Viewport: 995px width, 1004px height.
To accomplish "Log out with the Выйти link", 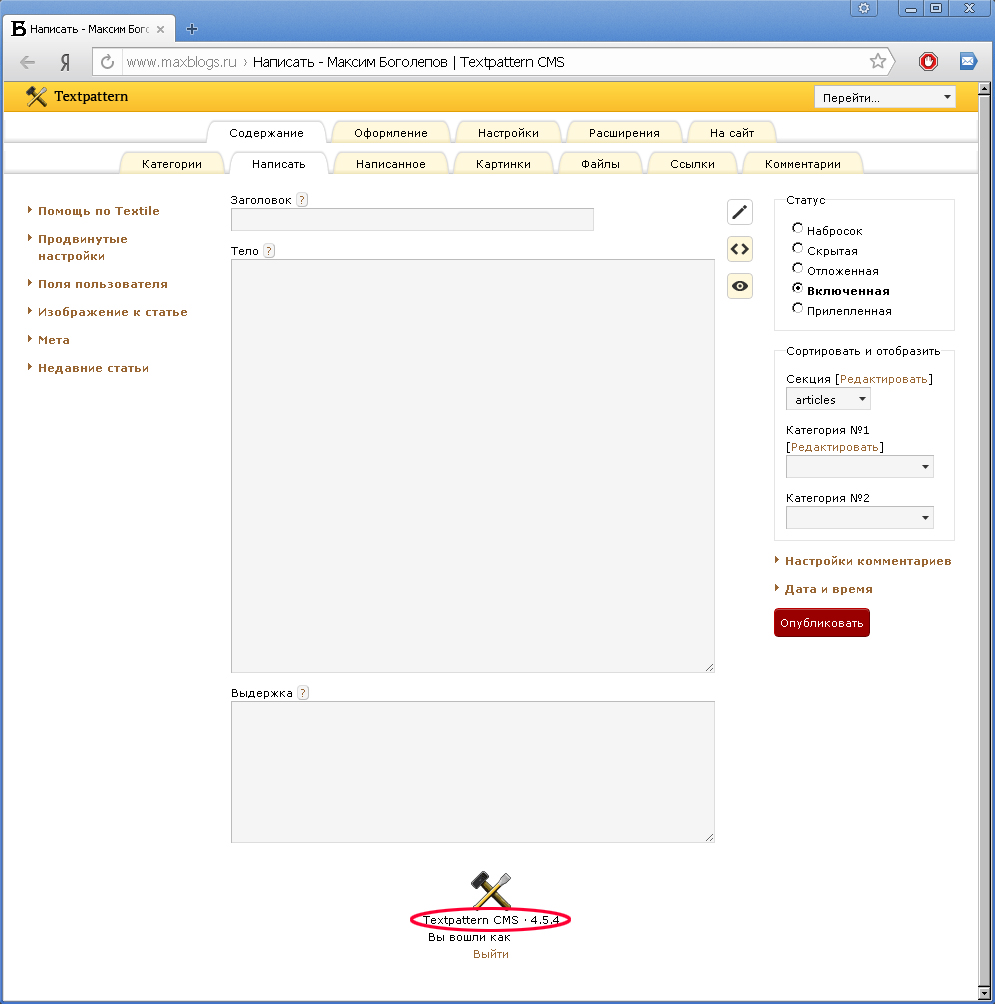I will point(490,954).
